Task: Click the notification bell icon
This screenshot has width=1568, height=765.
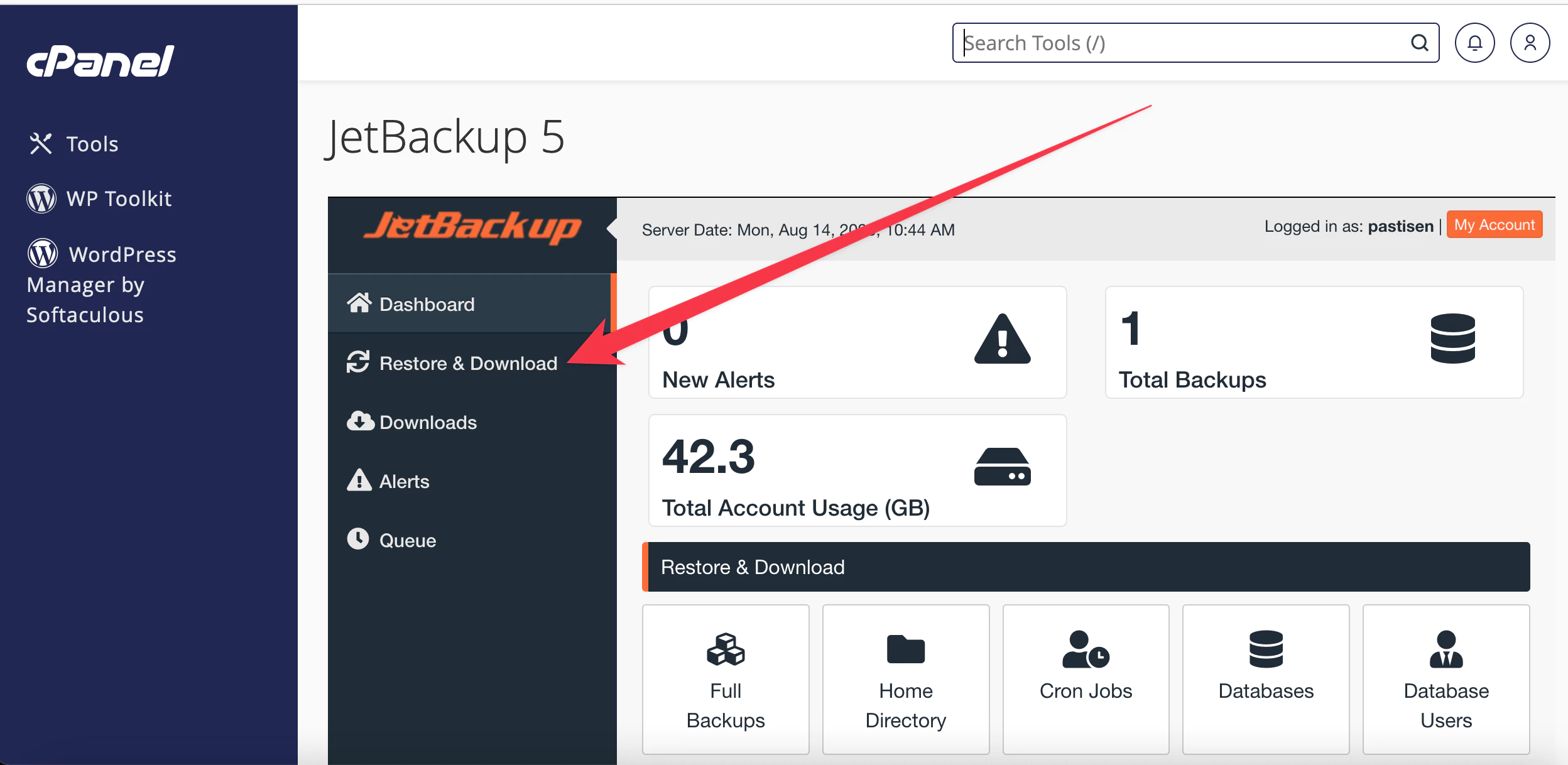Action: pos(1474,42)
